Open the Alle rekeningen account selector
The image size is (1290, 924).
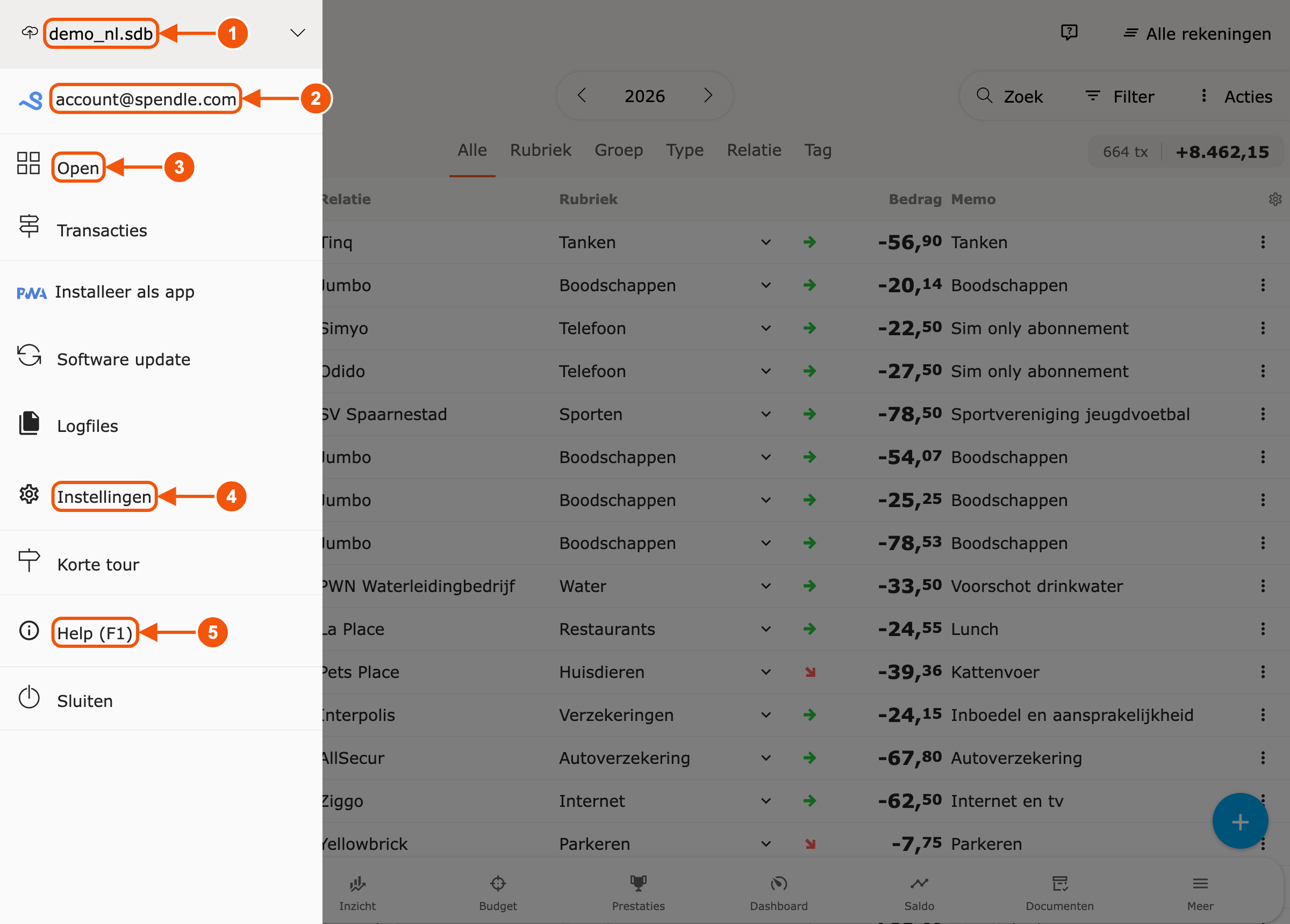1198,33
